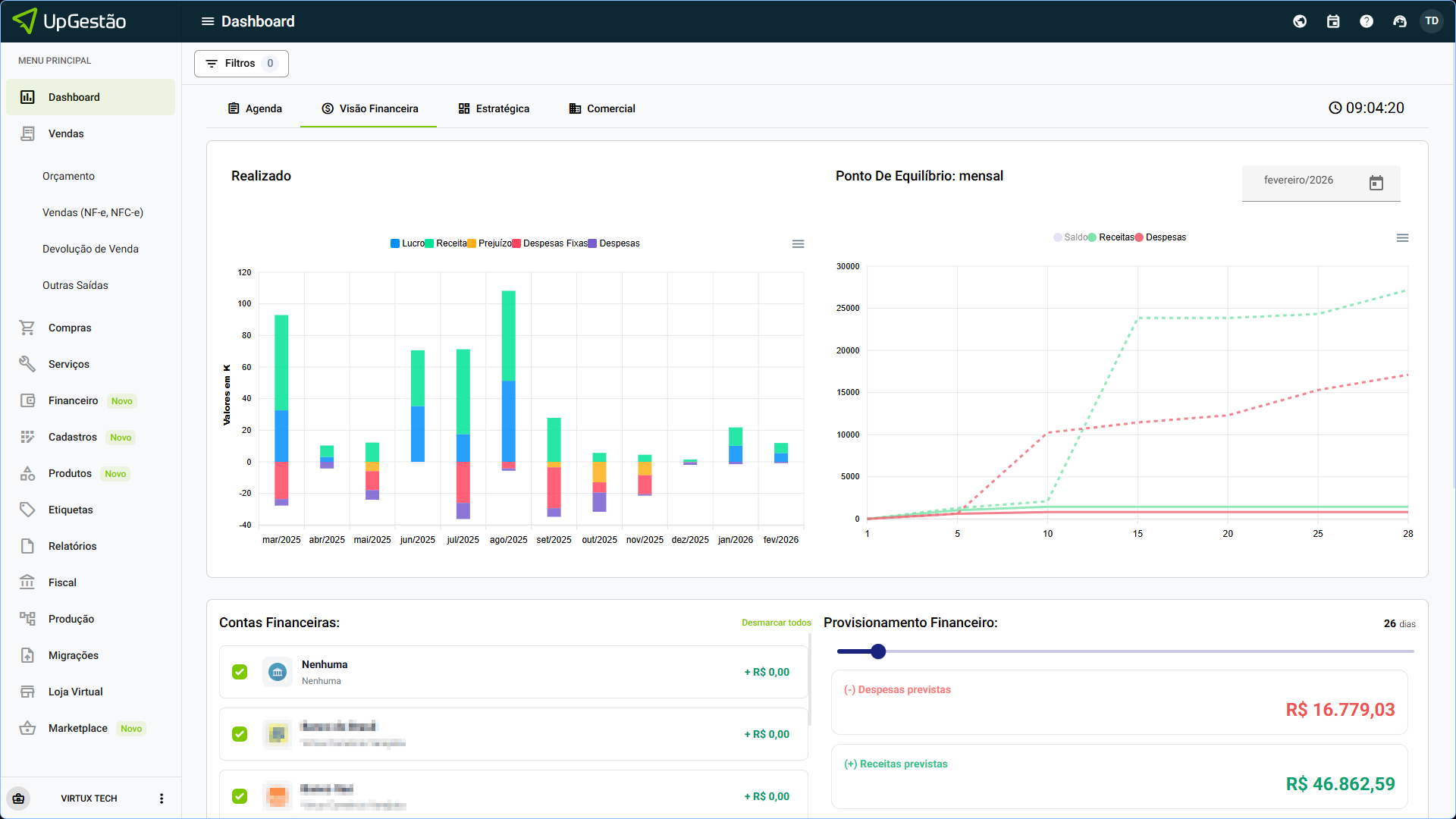Switch to the Comercial tab
Image resolution: width=1456 pixels, height=819 pixels.
tap(602, 108)
